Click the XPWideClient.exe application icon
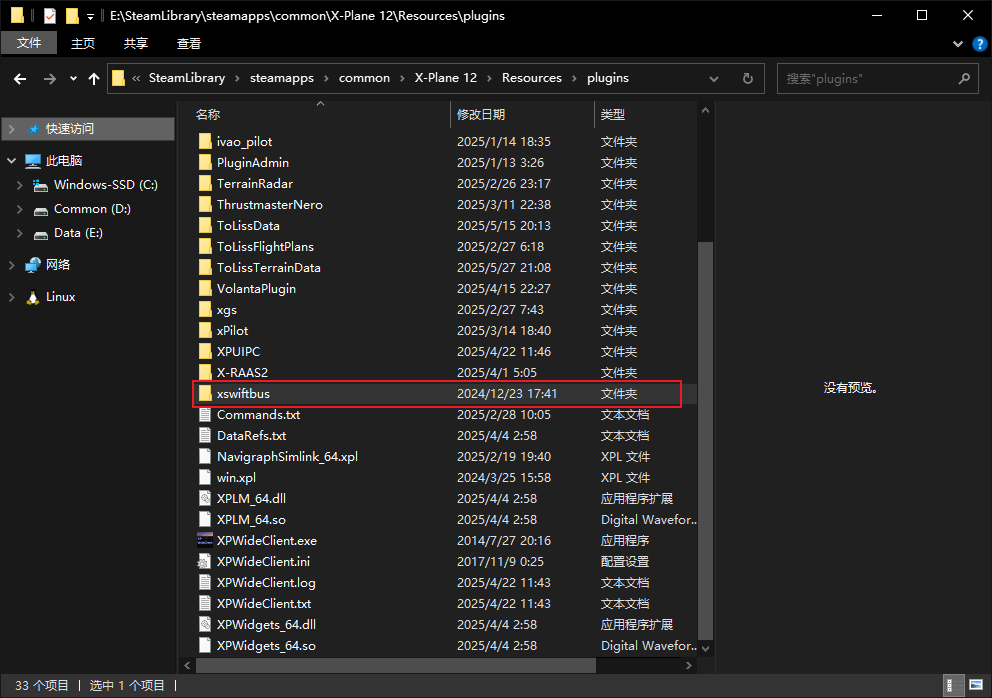This screenshot has width=992, height=698. tap(205, 541)
